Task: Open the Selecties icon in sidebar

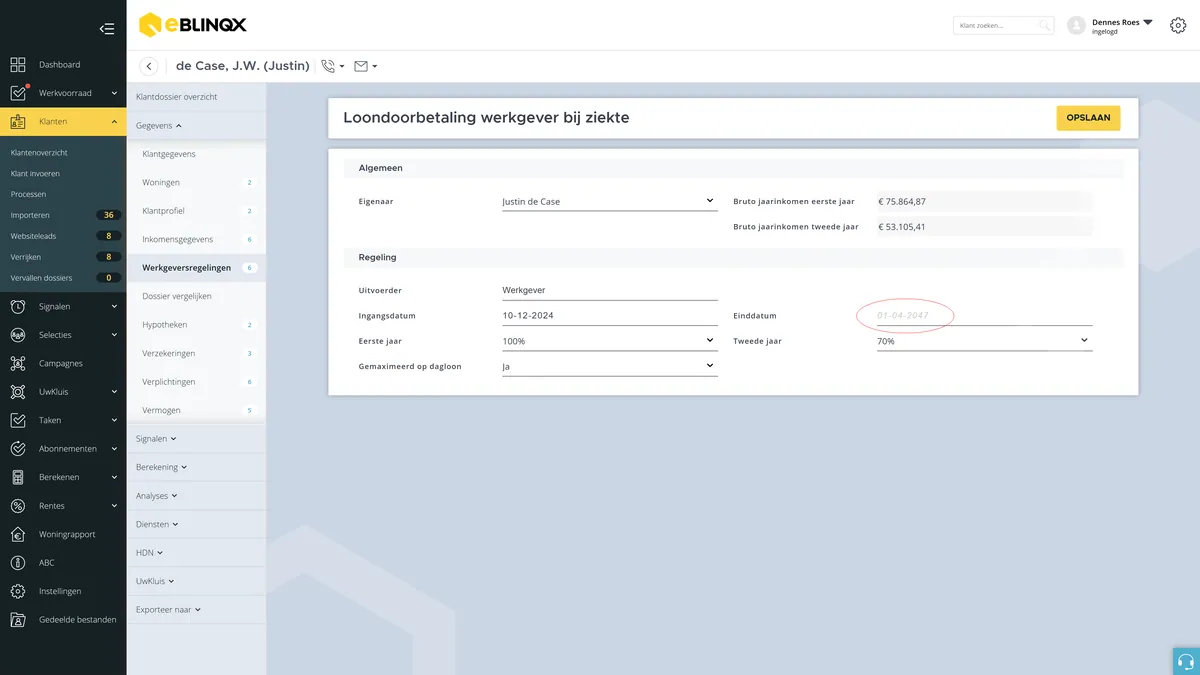Action: pos(18,335)
